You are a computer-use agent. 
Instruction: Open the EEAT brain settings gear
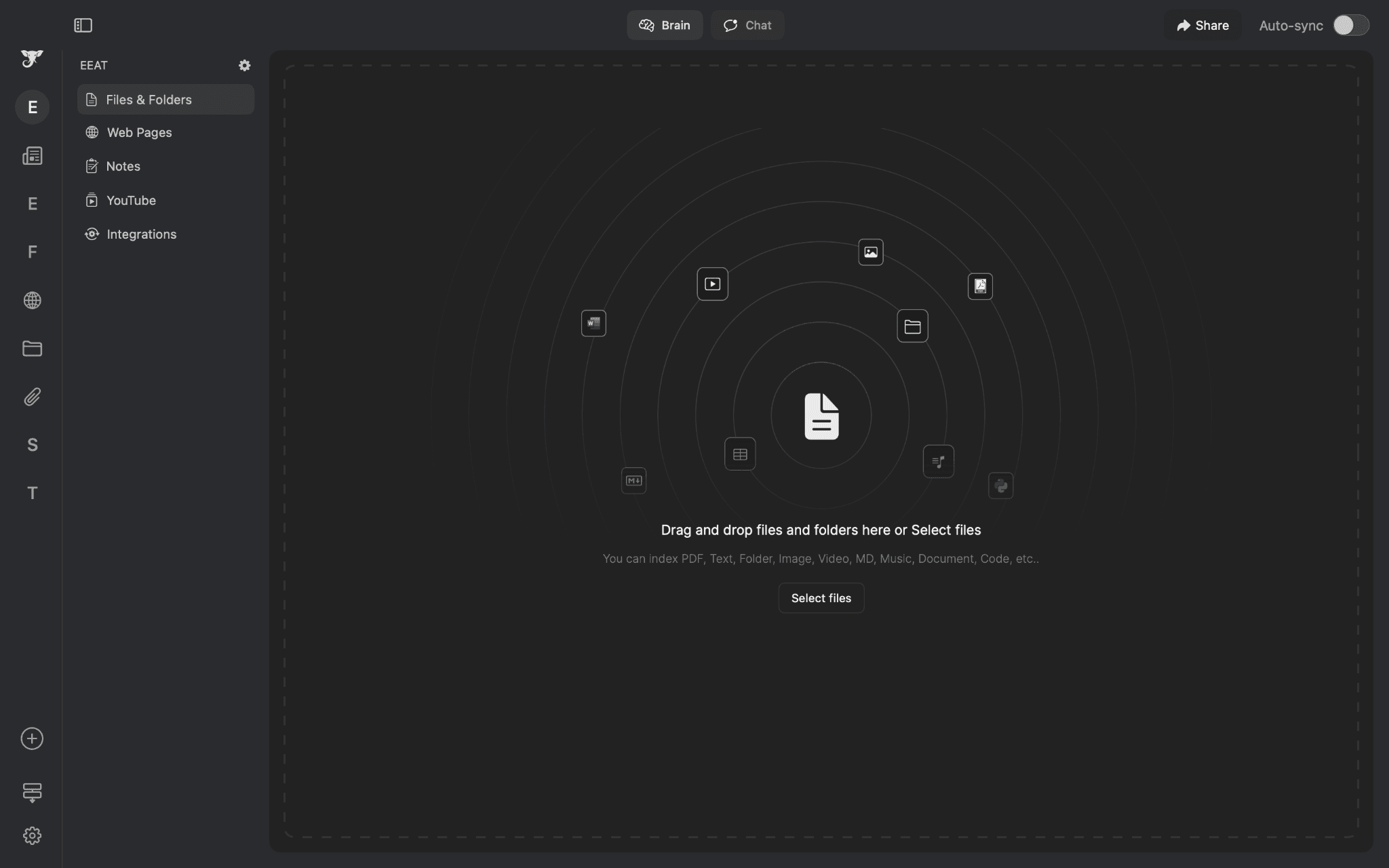(245, 65)
